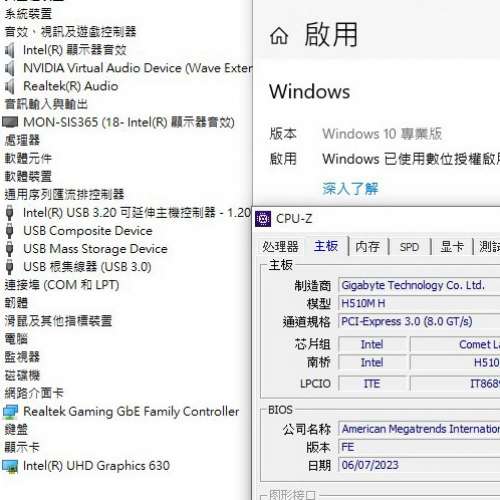The height and width of the screenshot is (500, 500).
Task: Open the SPD tab in CPU-Z
Action: pos(409,247)
